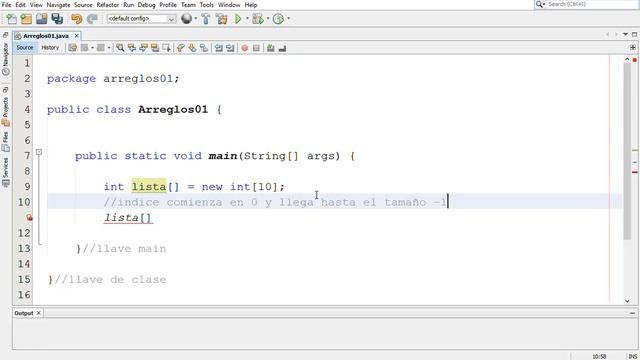The height and width of the screenshot is (360, 640).
Task: Undo the last edit with the toolbar icon
Action: point(76,19)
